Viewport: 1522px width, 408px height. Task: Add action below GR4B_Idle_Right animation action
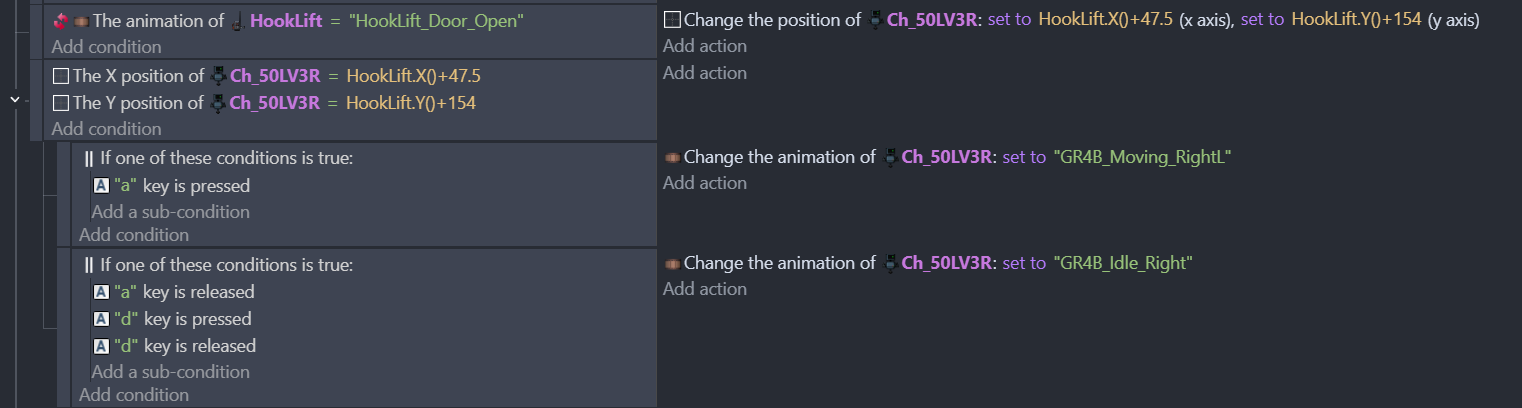[x=704, y=289]
